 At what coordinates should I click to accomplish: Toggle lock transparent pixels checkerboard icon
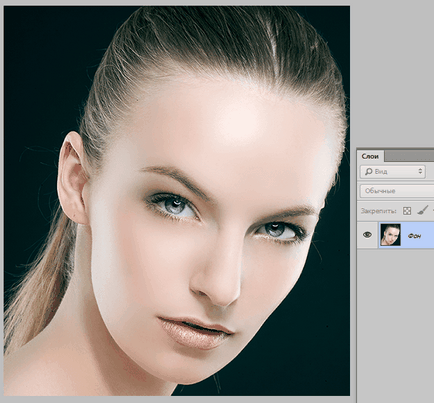tap(407, 211)
